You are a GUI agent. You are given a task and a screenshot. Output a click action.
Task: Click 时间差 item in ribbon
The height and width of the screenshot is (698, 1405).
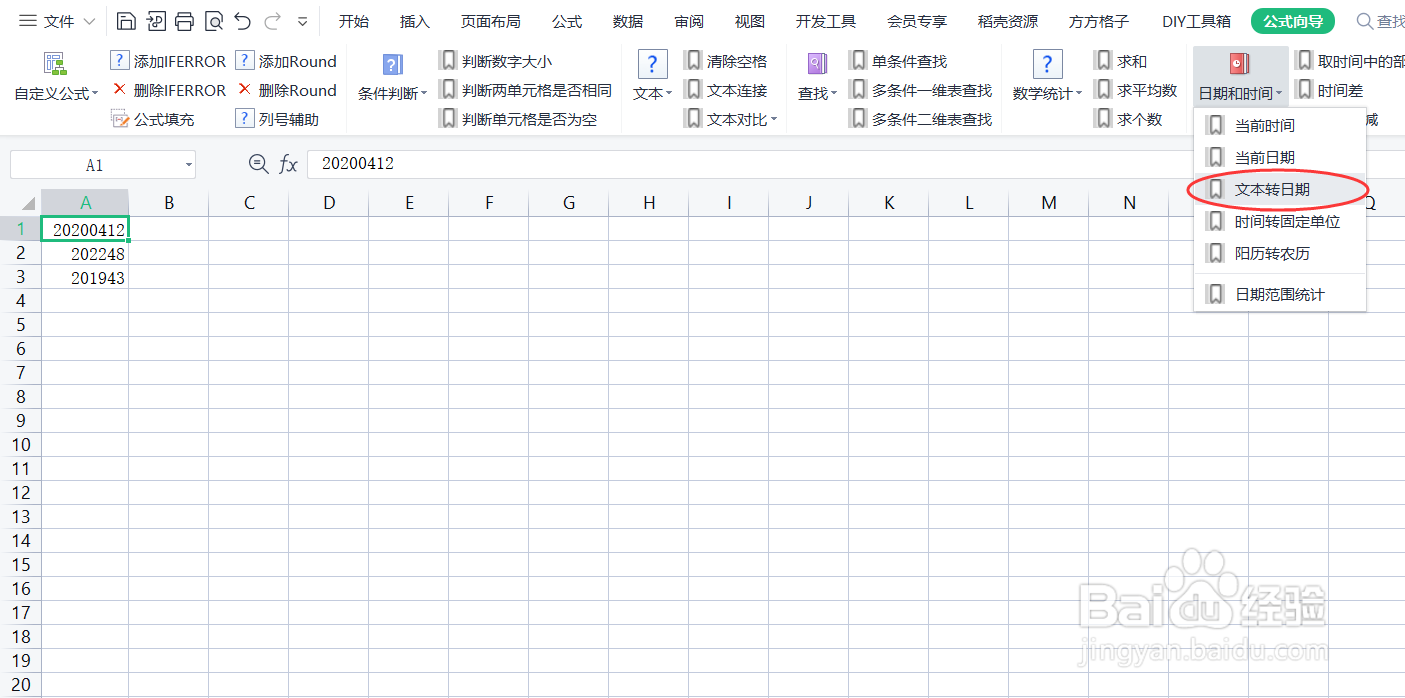point(1330,90)
